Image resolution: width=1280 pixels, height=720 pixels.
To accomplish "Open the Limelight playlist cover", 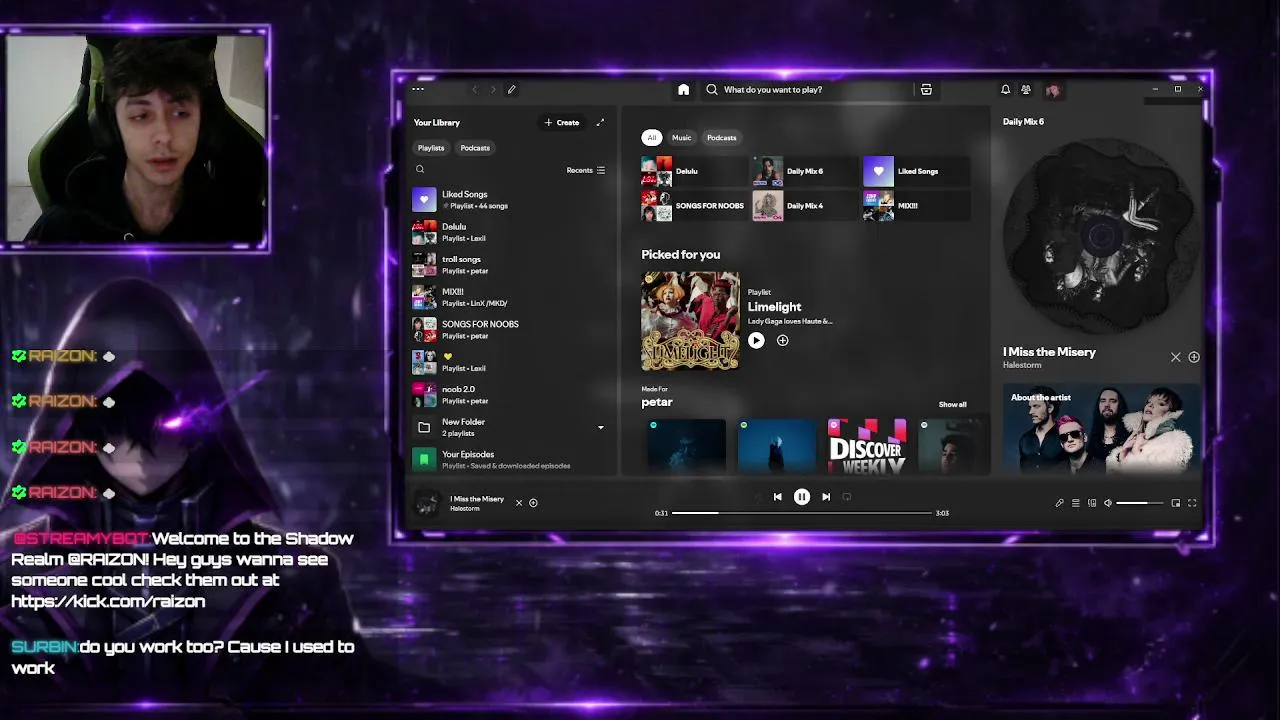I will tap(690, 321).
